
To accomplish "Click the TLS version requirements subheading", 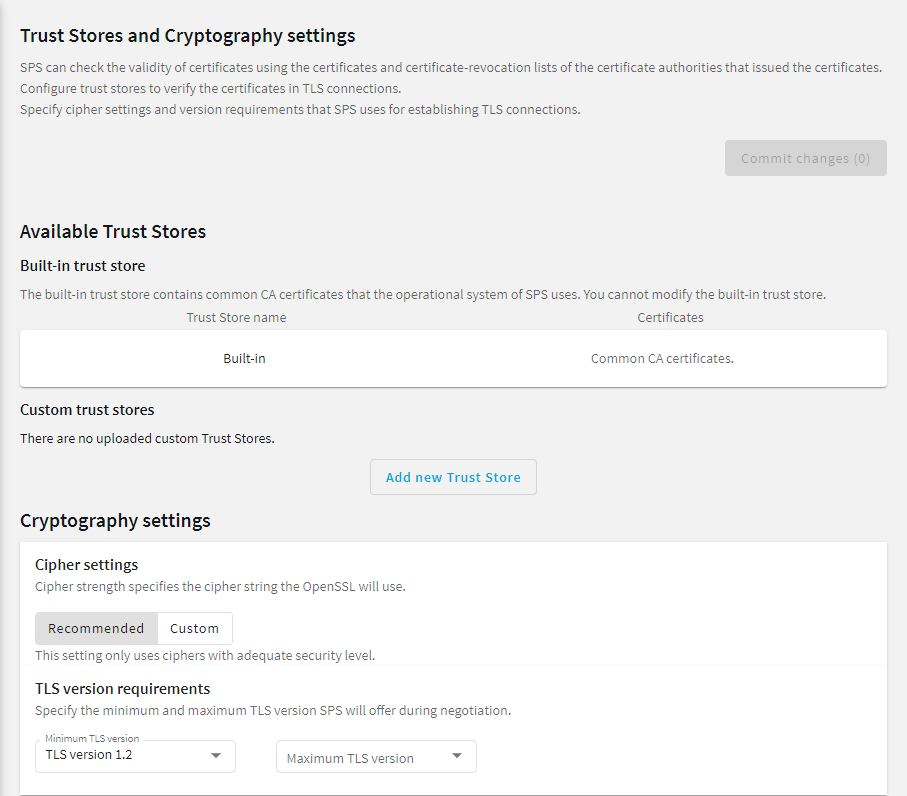I will coord(123,688).
